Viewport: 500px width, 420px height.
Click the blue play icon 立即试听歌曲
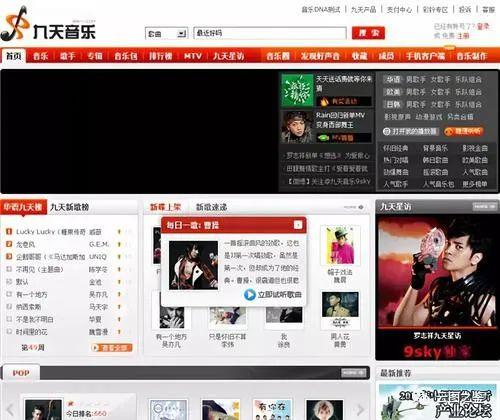(x=250, y=295)
